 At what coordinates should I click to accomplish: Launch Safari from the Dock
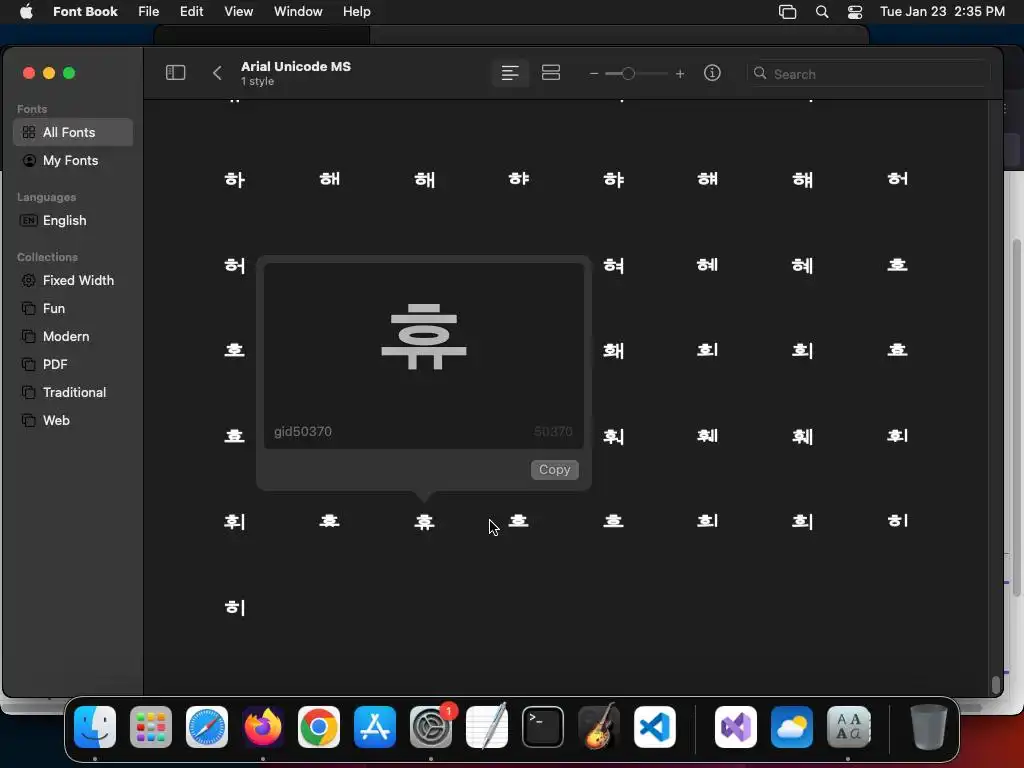207,728
